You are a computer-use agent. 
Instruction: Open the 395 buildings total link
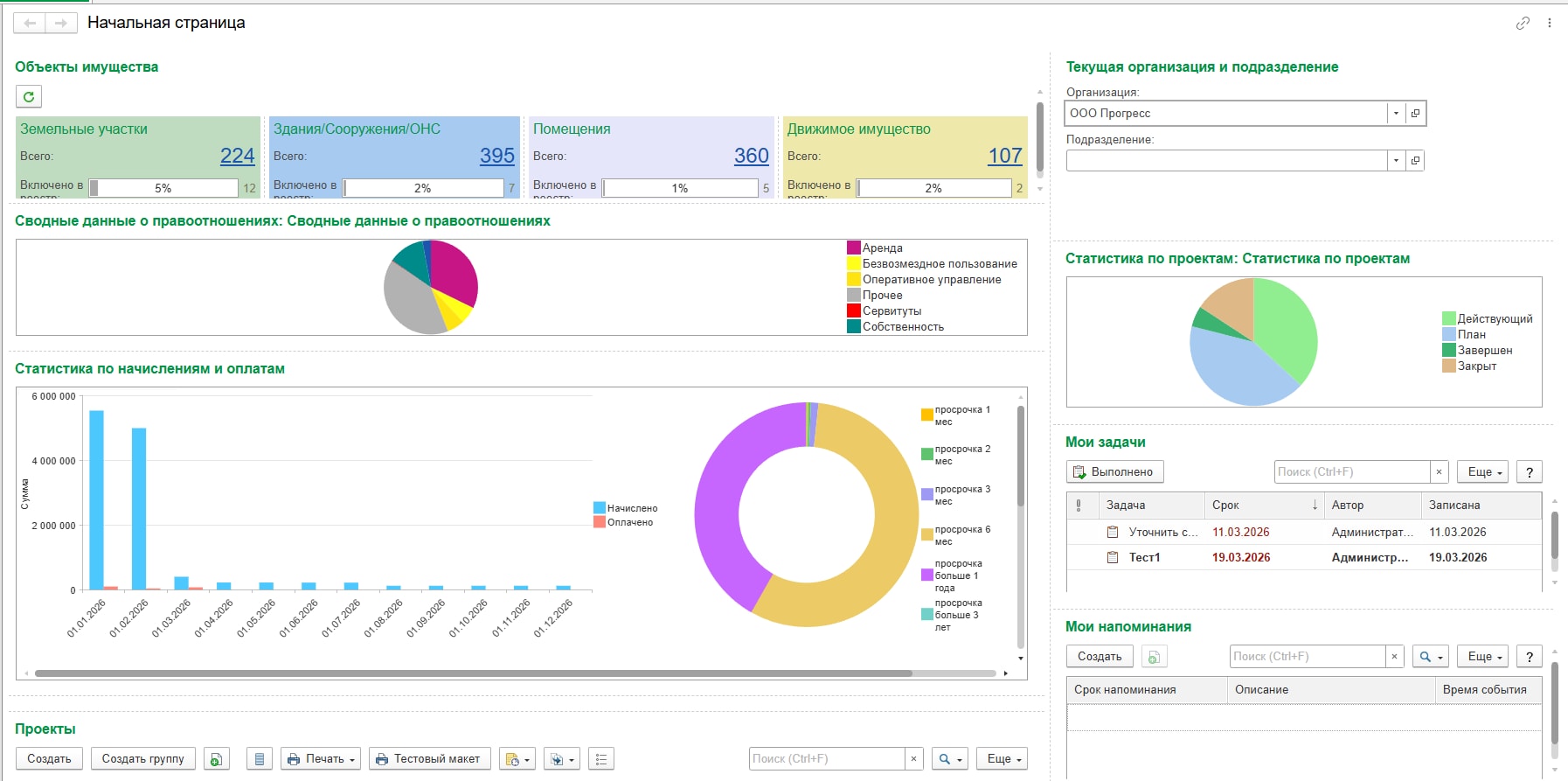pos(497,156)
